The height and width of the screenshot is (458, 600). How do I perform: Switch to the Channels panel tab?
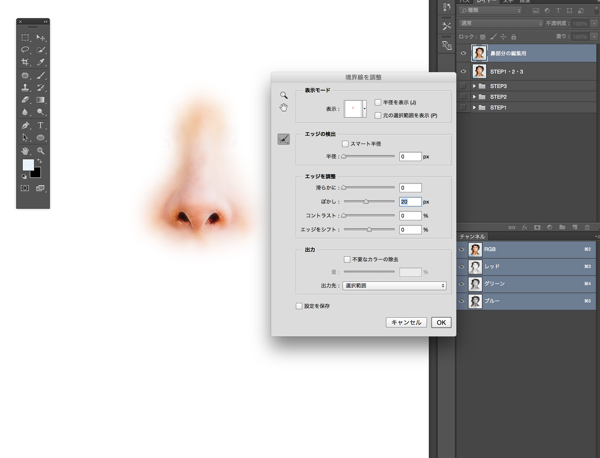click(472, 236)
